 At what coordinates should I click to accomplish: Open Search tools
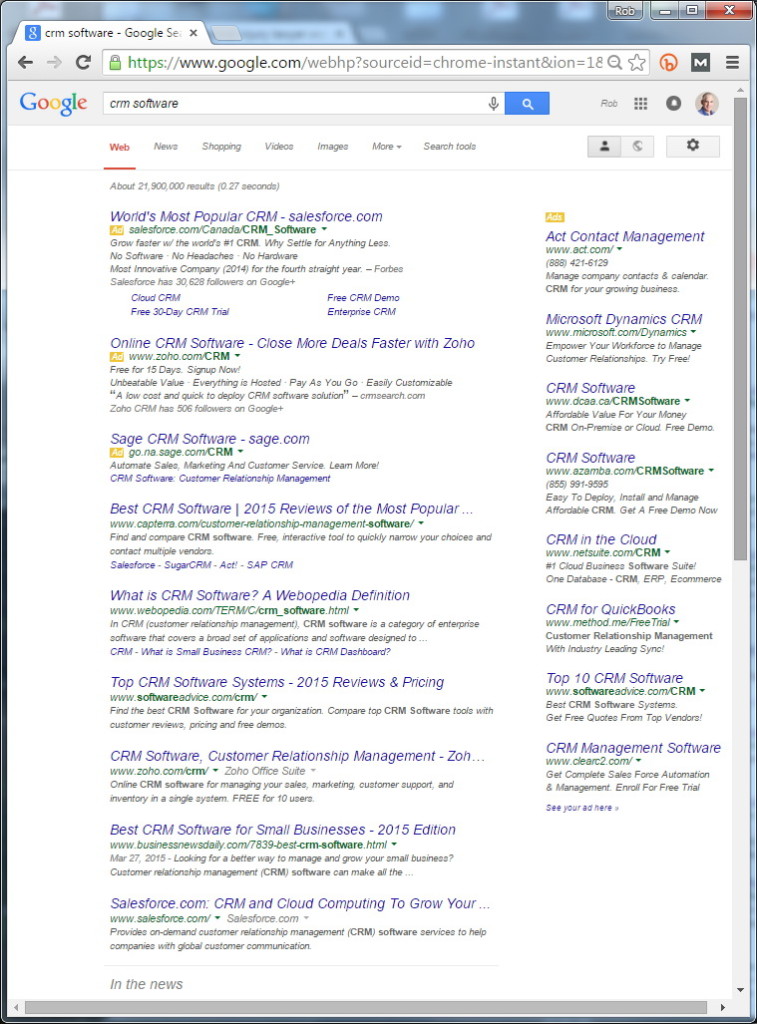pos(449,146)
